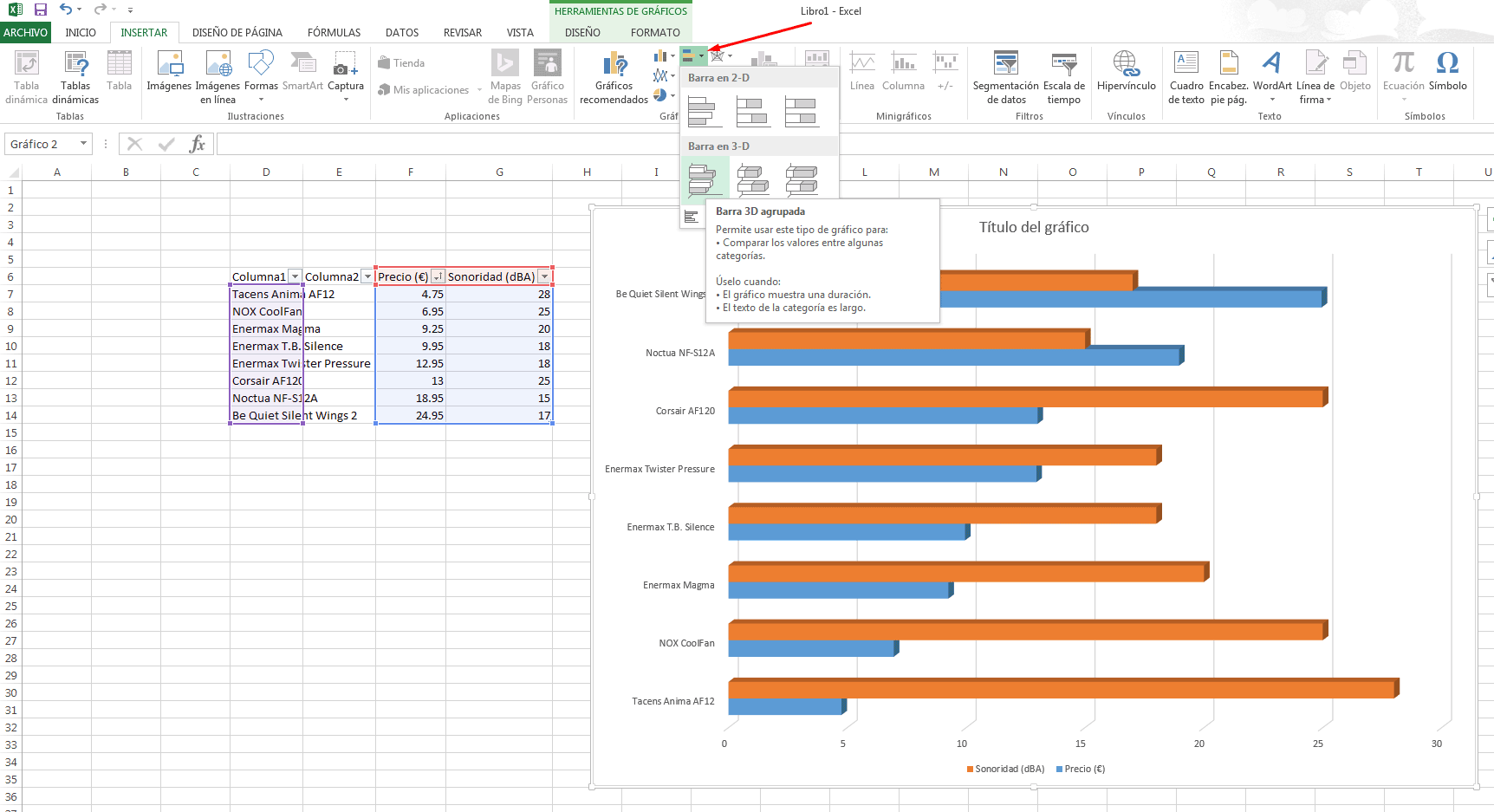Select the orange Tacens Anima AF12 bar
This screenshot has height=812, width=1494.
pos(1062,688)
